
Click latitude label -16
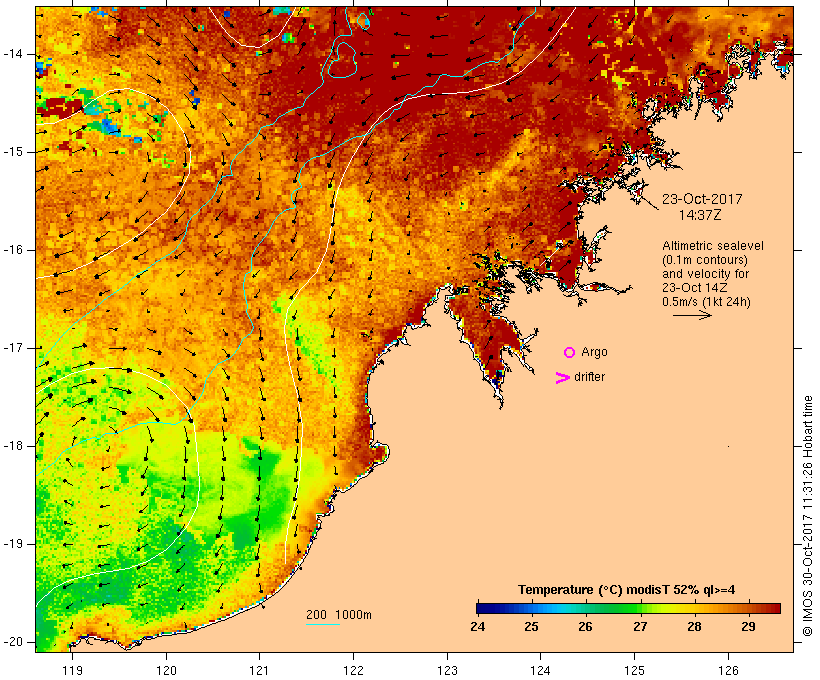tap(13, 250)
